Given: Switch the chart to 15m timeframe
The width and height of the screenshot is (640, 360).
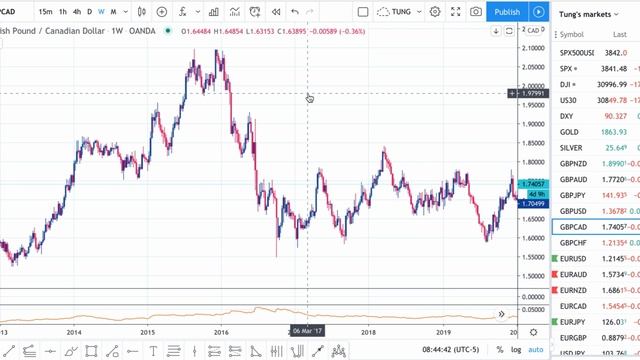Looking at the screenshot, I should tap(45, 12).
